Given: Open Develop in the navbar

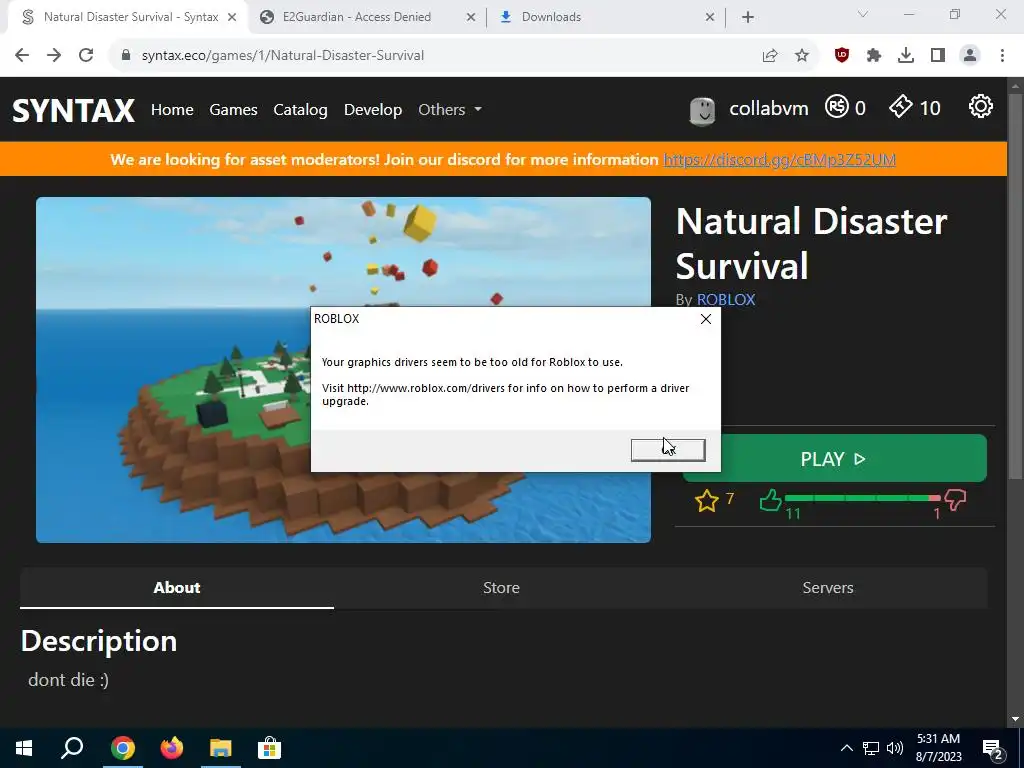Looking at the screenshot, I should [373, 110].
